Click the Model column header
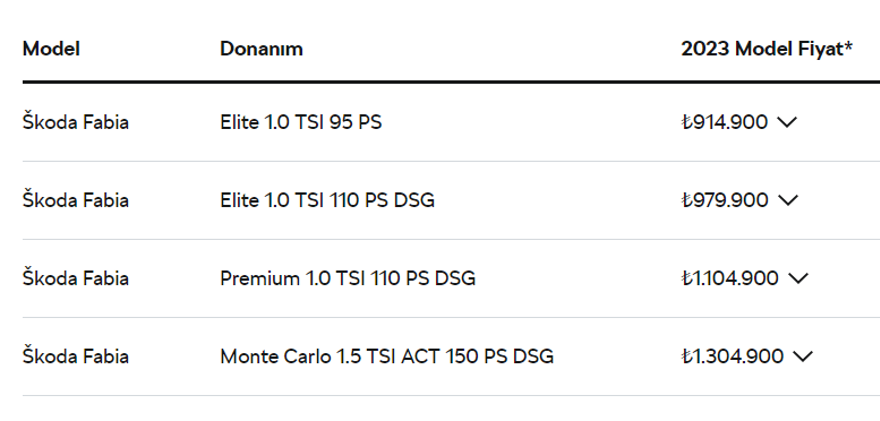The height and width of the screenshot is (421, 880). pos(51,48)
